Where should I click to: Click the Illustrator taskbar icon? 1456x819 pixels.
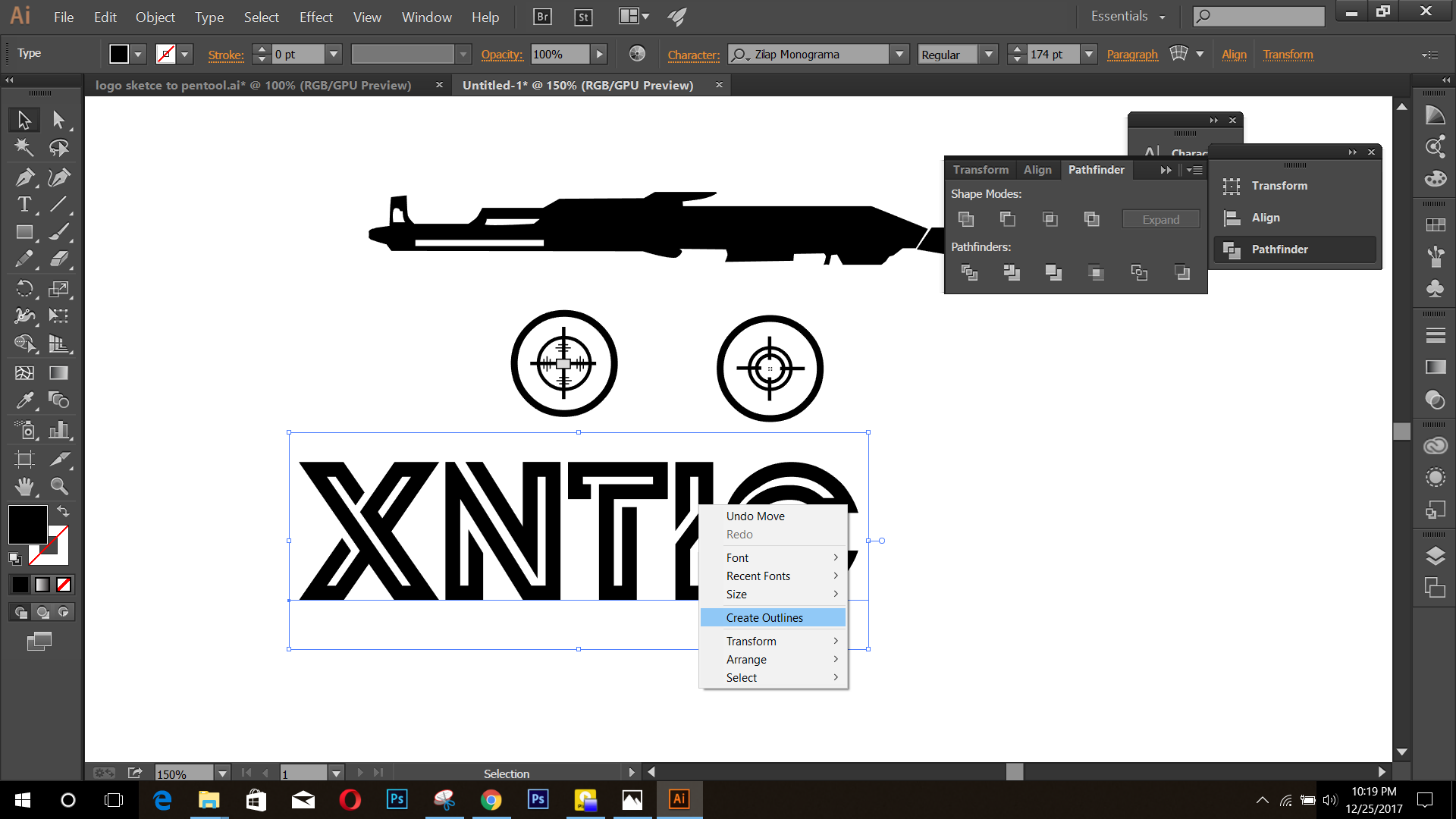point(679,799)
